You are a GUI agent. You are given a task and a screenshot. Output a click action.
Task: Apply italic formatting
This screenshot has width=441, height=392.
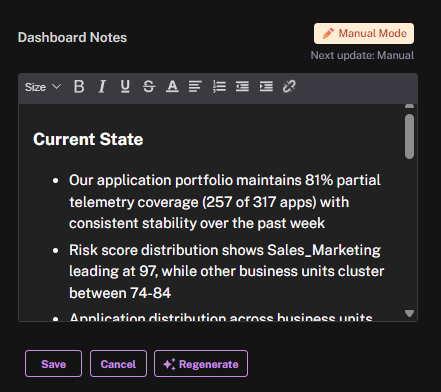click(x=102, y=87)
